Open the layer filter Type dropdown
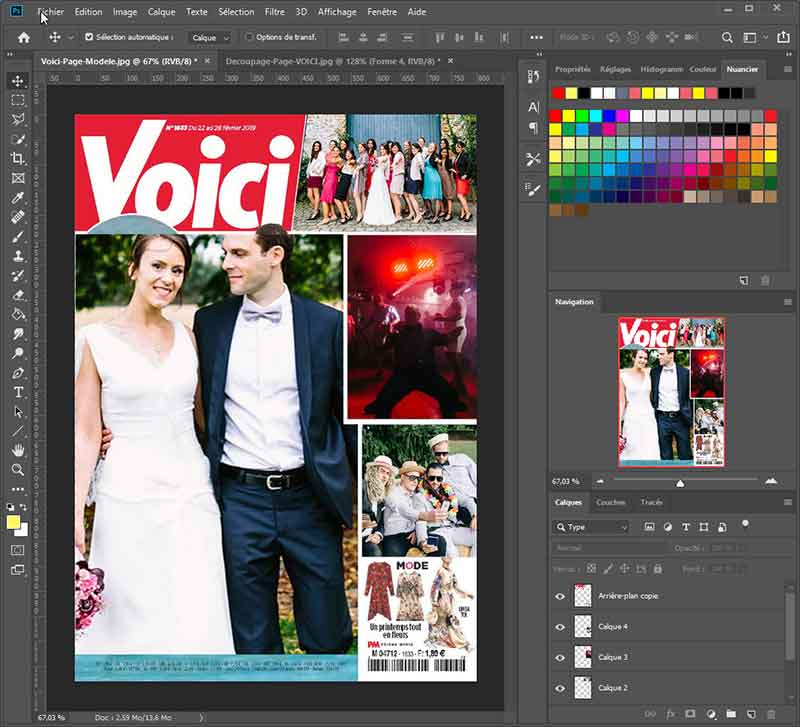800x727 pixels. tap(590, 527)
